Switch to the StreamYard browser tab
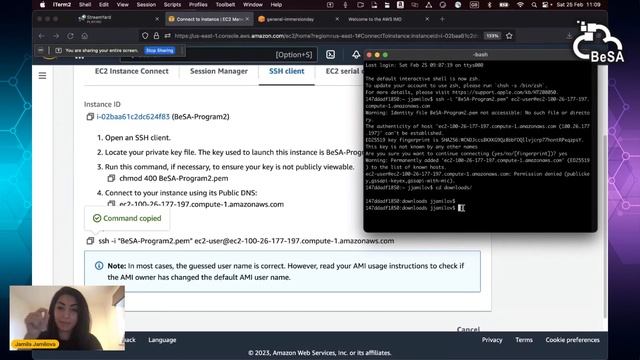 116,19
